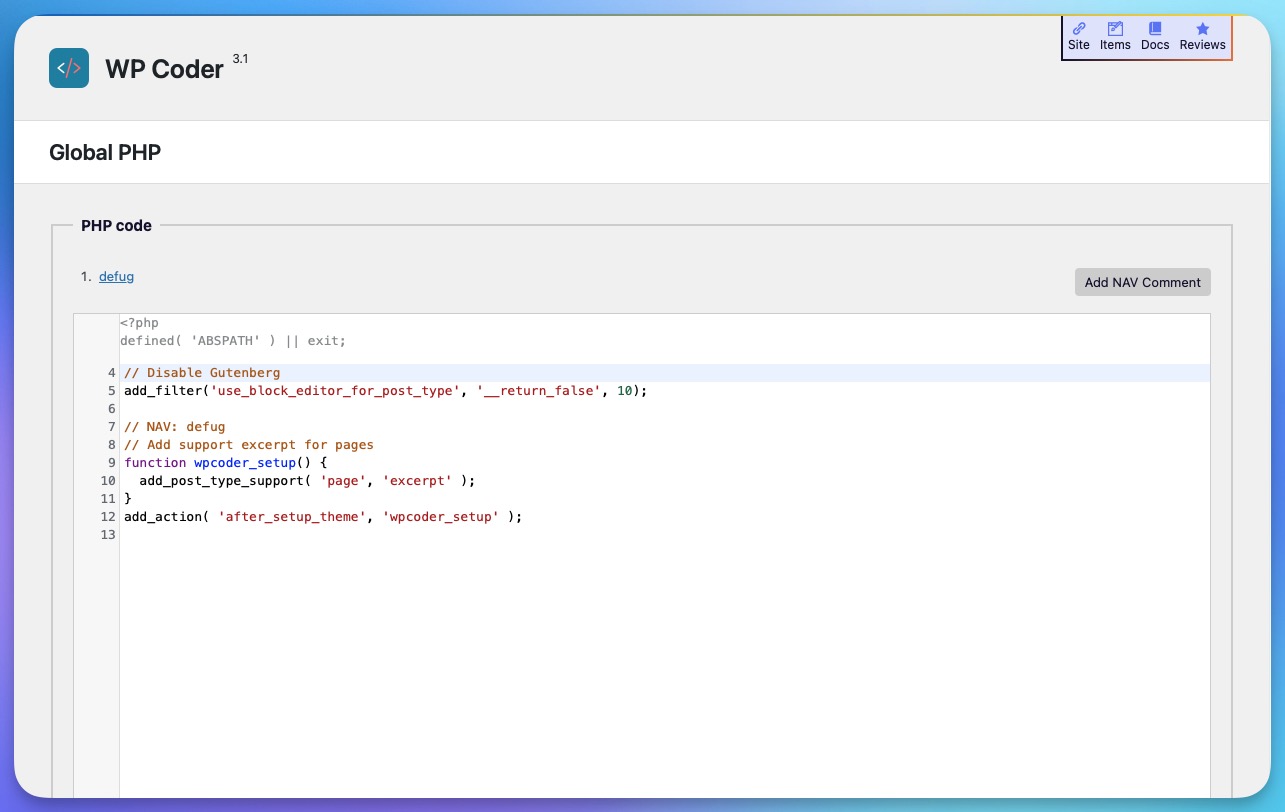Image resolution: width=1285 pixels, height=812 pixels.
Task: Open the Docs book icon
Action: [x=1155, y=29]
